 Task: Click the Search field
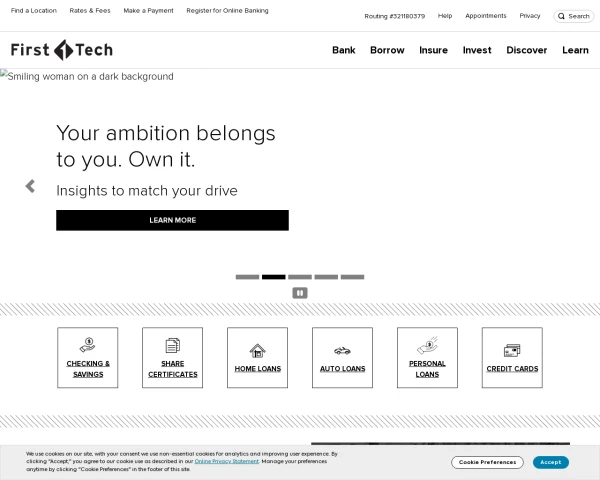click(574, 16)
